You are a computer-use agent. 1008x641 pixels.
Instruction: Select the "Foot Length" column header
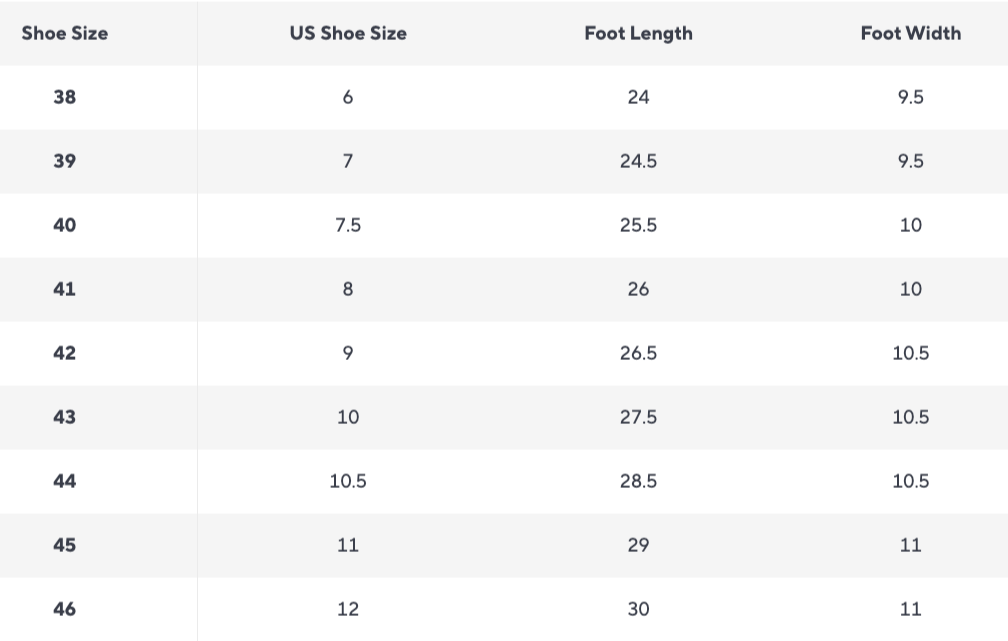638,33
